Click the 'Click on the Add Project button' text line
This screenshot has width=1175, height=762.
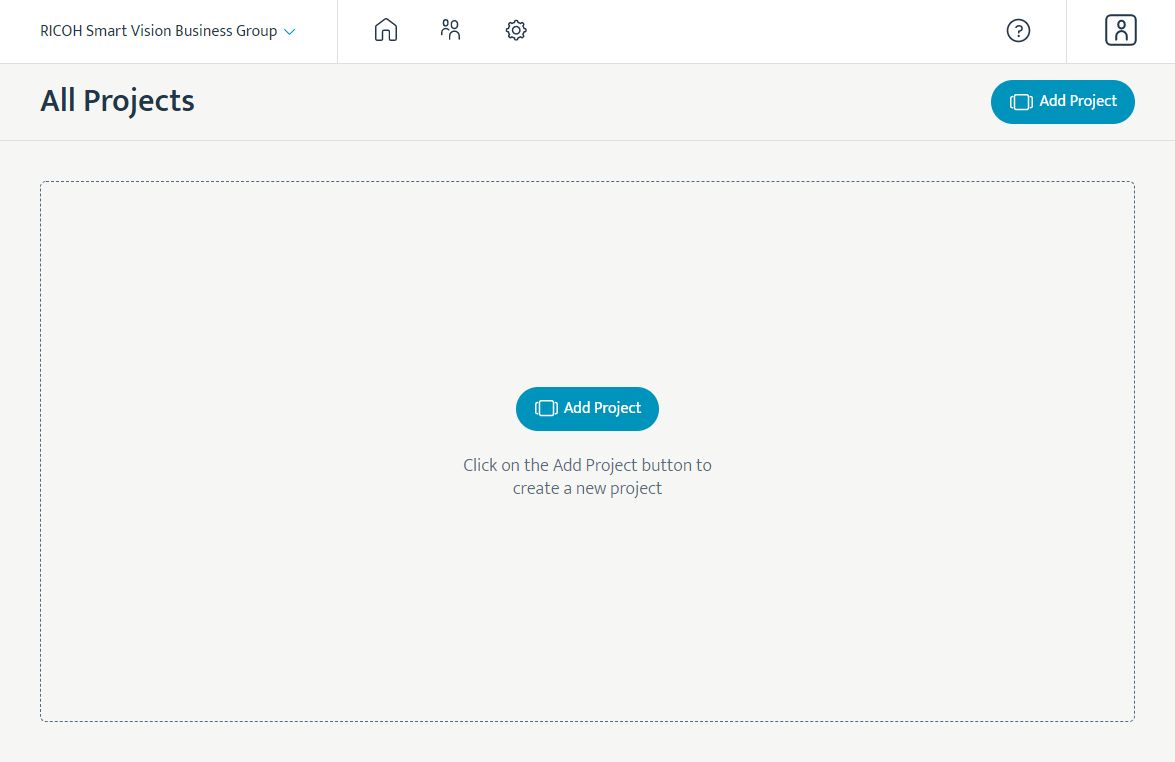587,465
